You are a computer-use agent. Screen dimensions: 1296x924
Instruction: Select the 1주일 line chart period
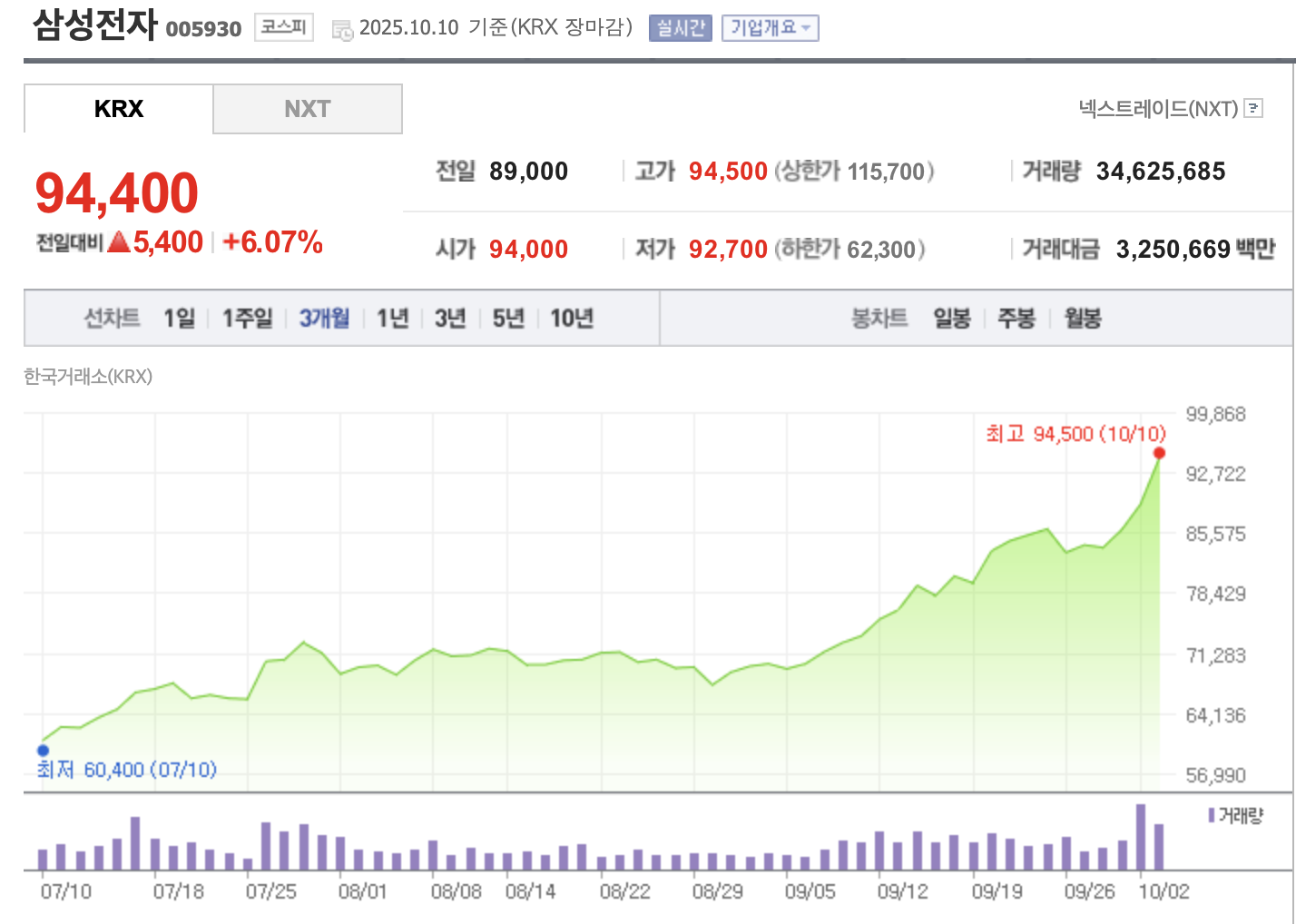[248, 318]
